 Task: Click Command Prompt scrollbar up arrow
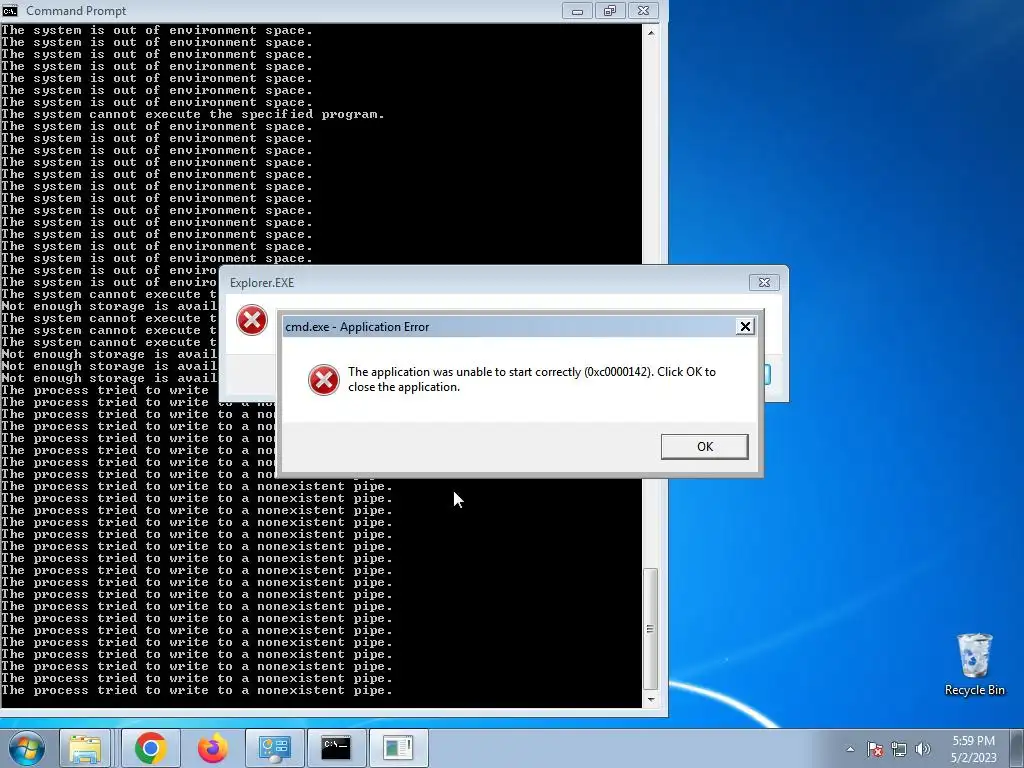[650, 31]
